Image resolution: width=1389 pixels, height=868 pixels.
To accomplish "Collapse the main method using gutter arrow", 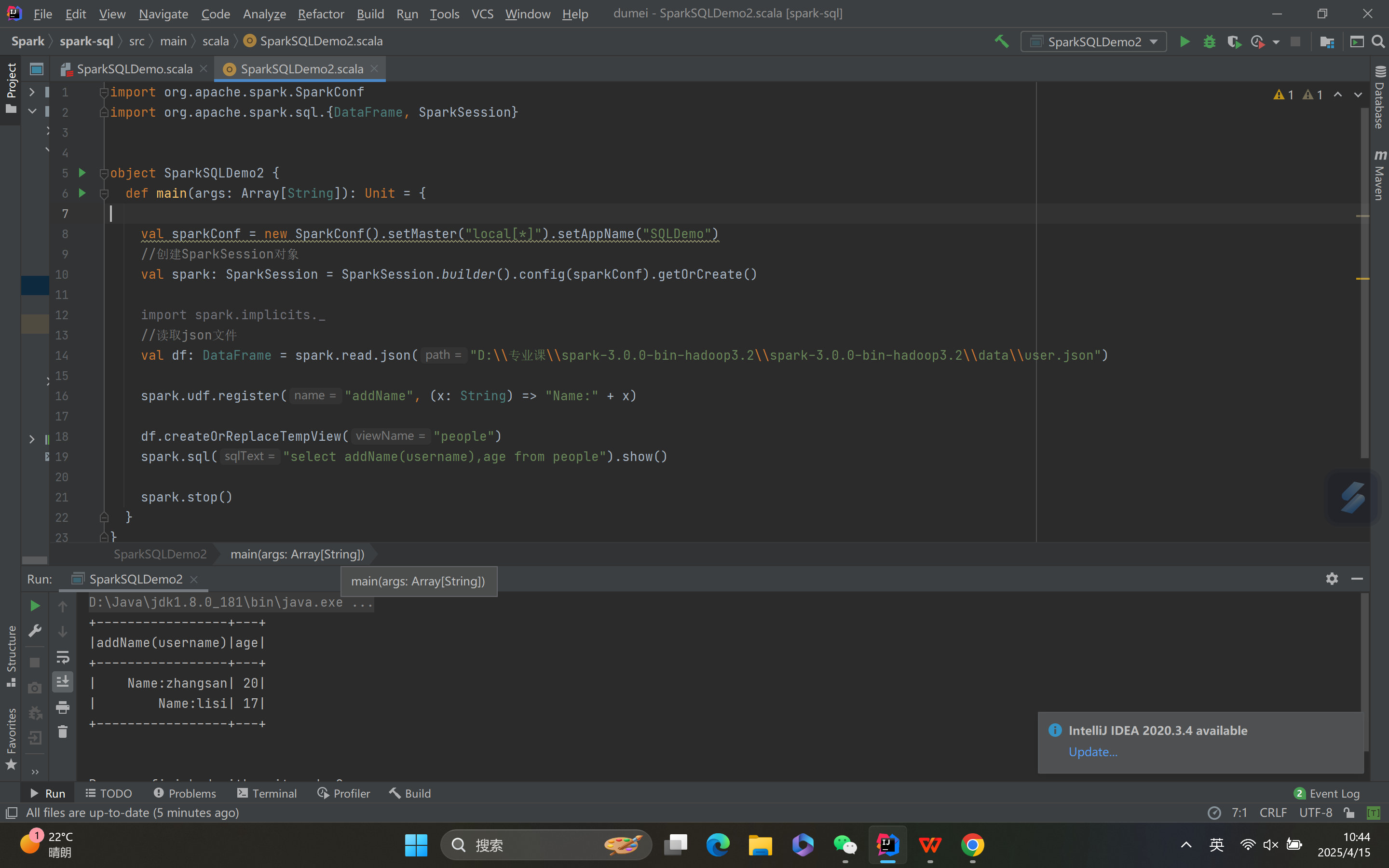I will click(x=105, y=193).
